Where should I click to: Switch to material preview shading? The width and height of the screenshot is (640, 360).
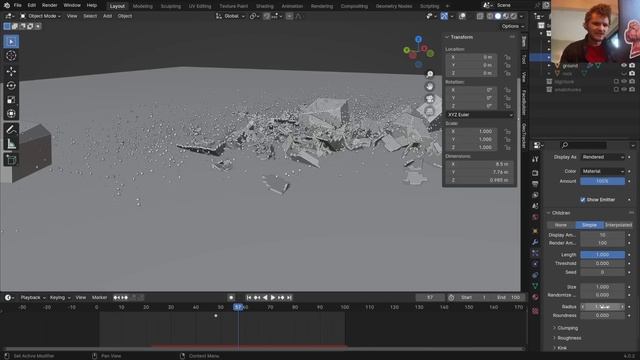pyautogui.click(x=506, y=16)
